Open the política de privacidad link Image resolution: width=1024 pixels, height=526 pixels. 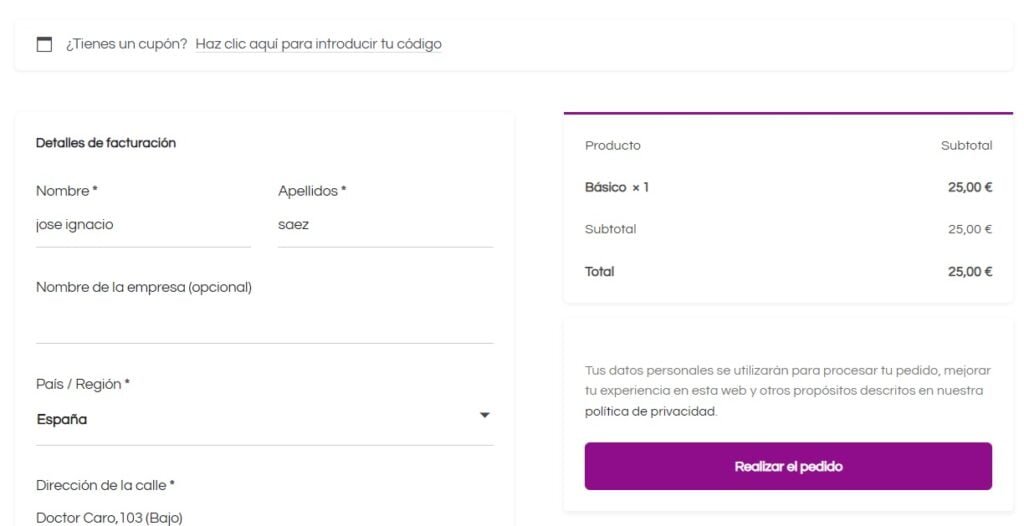point(650,412)
